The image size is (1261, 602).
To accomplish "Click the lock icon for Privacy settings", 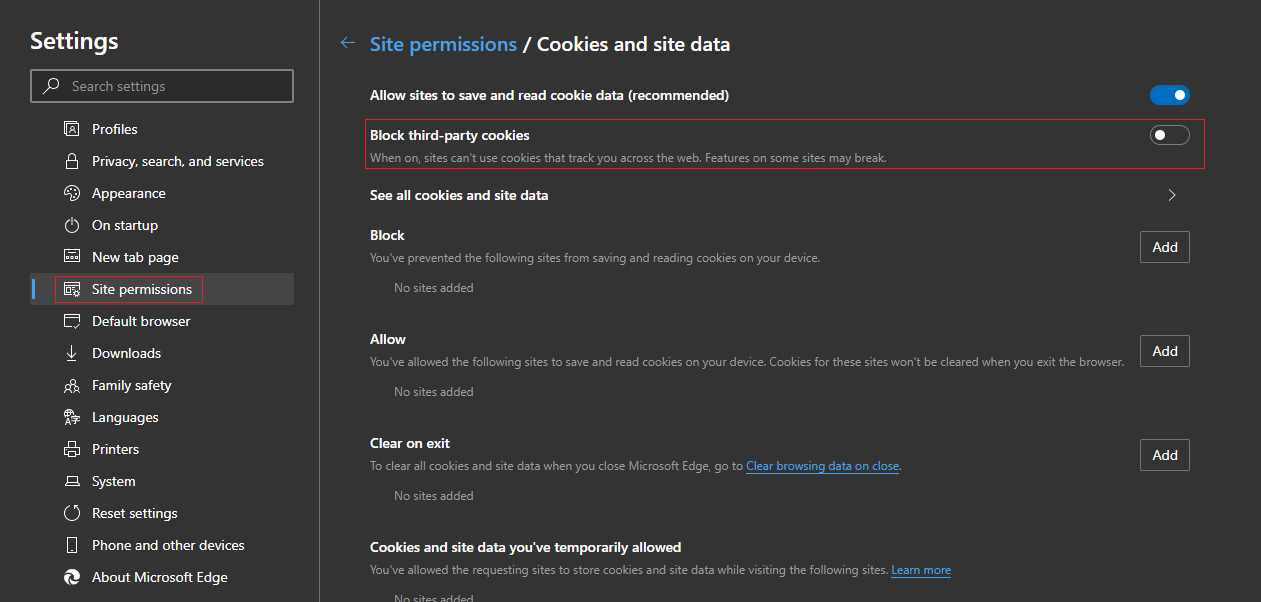I will coord(71,161).
